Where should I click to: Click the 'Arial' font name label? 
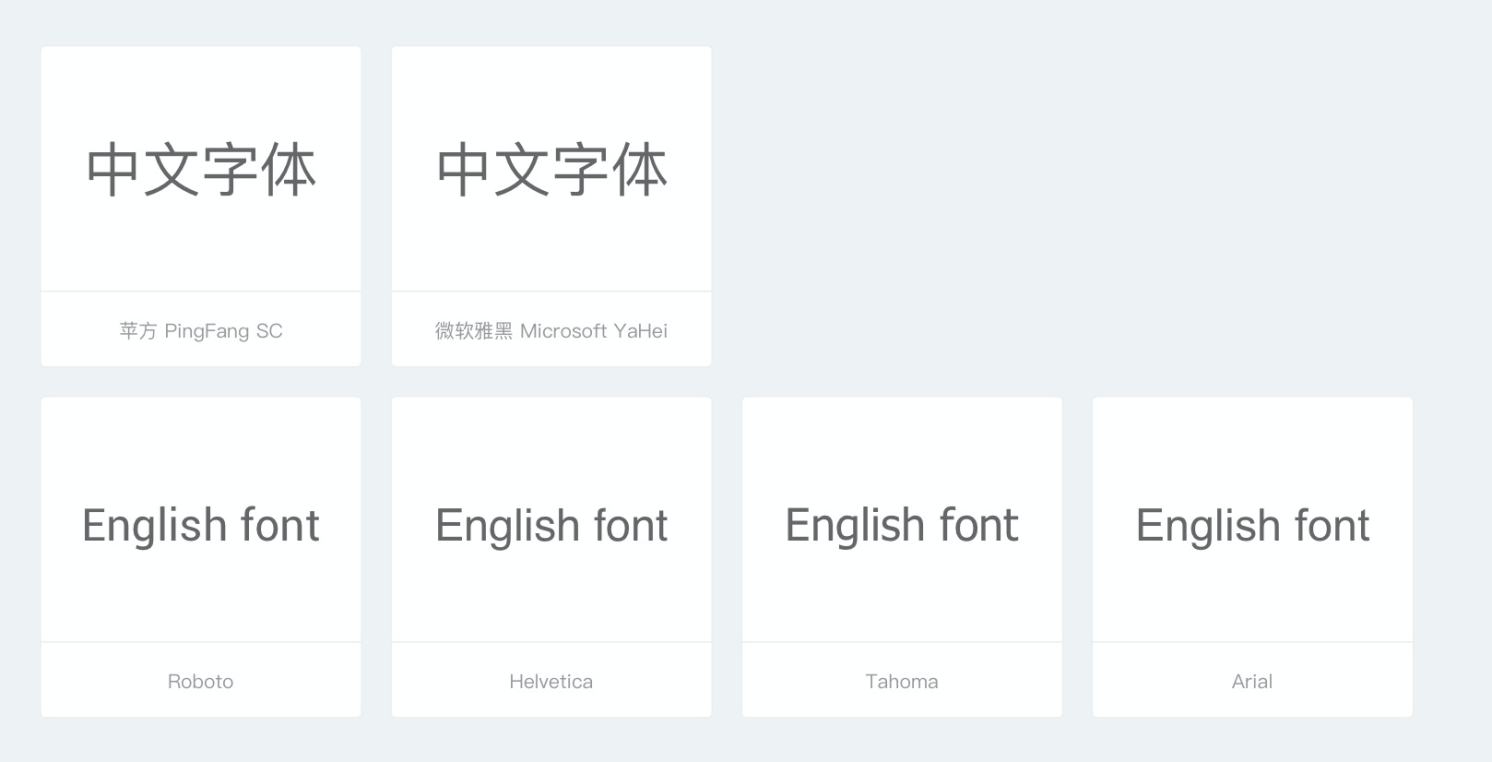(1253, 682)
